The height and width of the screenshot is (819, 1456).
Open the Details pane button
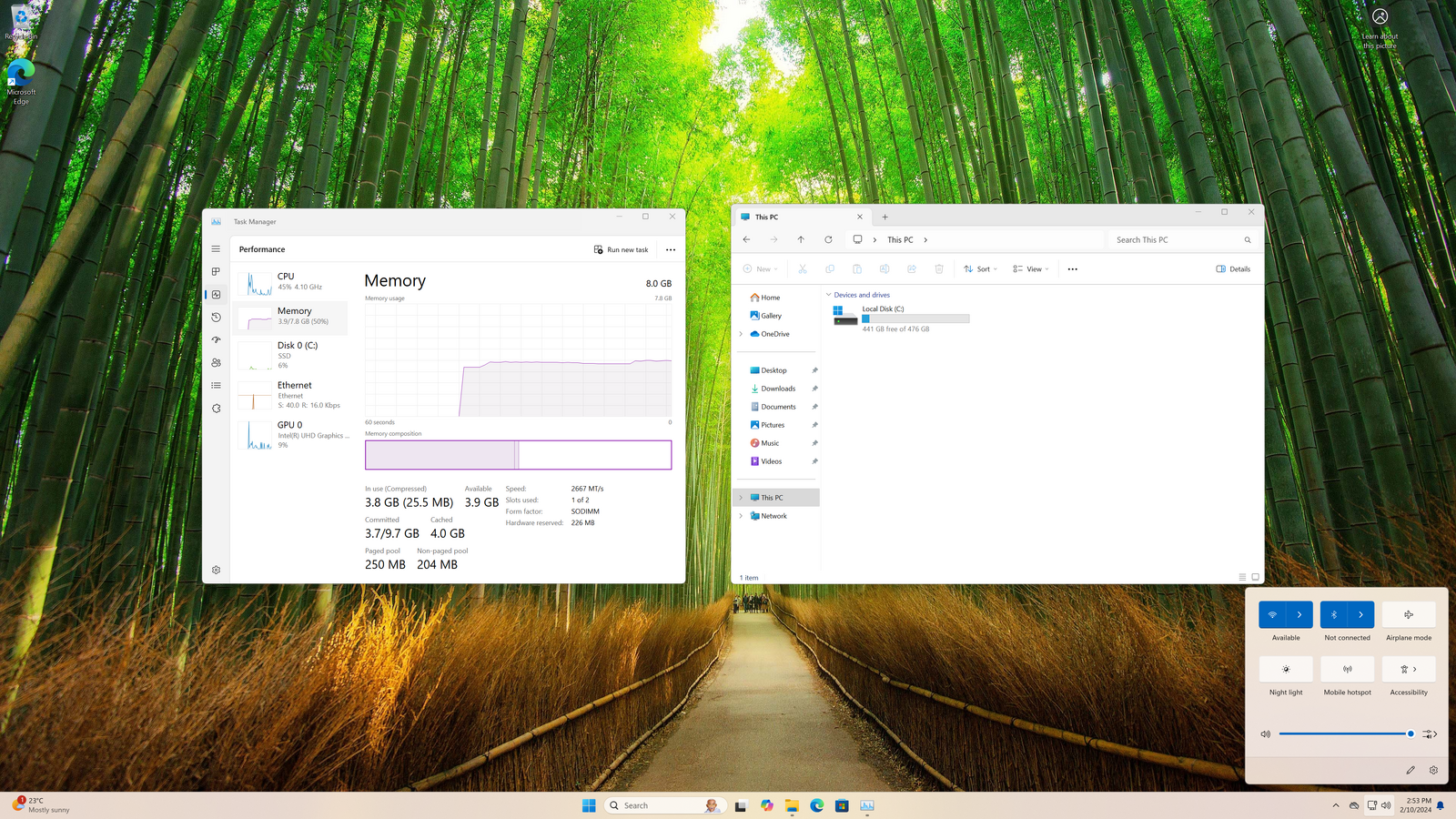point(1233,269)
